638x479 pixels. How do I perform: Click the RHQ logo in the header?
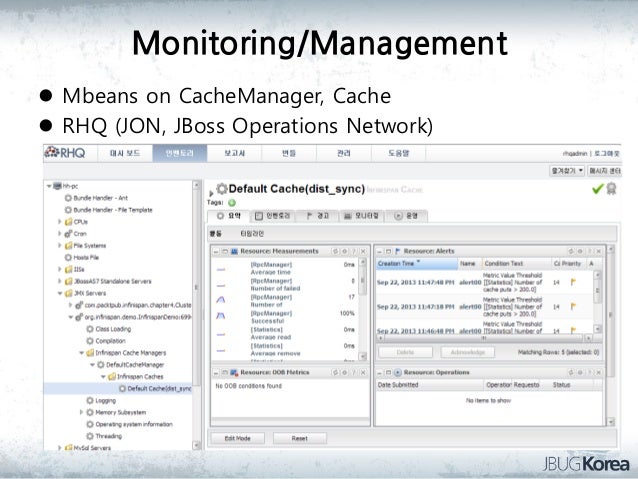[x=65, y=153]
